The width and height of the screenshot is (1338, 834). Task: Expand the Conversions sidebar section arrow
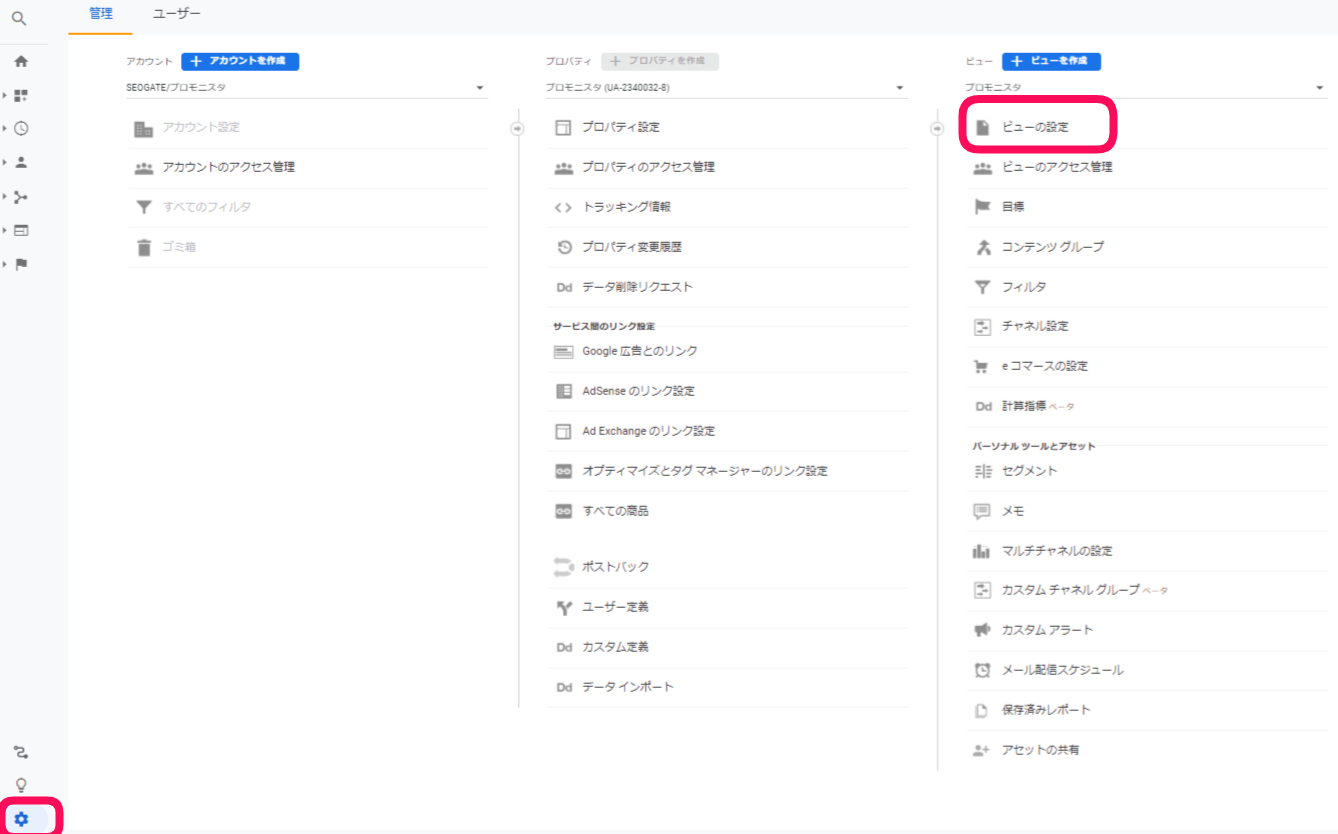tap(5, 265)
